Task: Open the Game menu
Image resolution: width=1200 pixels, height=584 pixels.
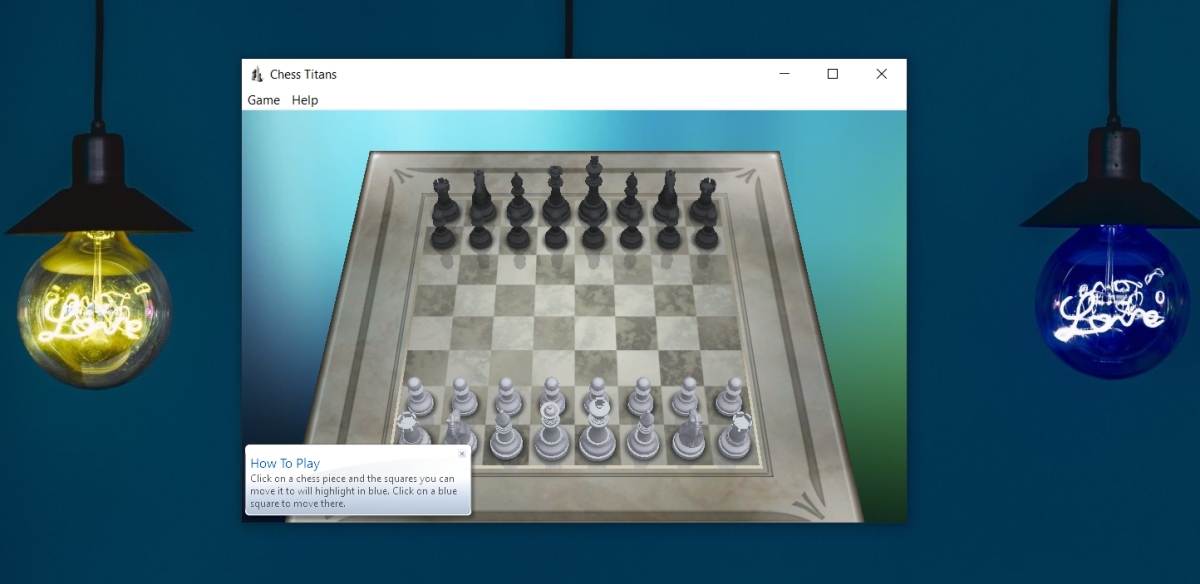Action: [264, 100]
